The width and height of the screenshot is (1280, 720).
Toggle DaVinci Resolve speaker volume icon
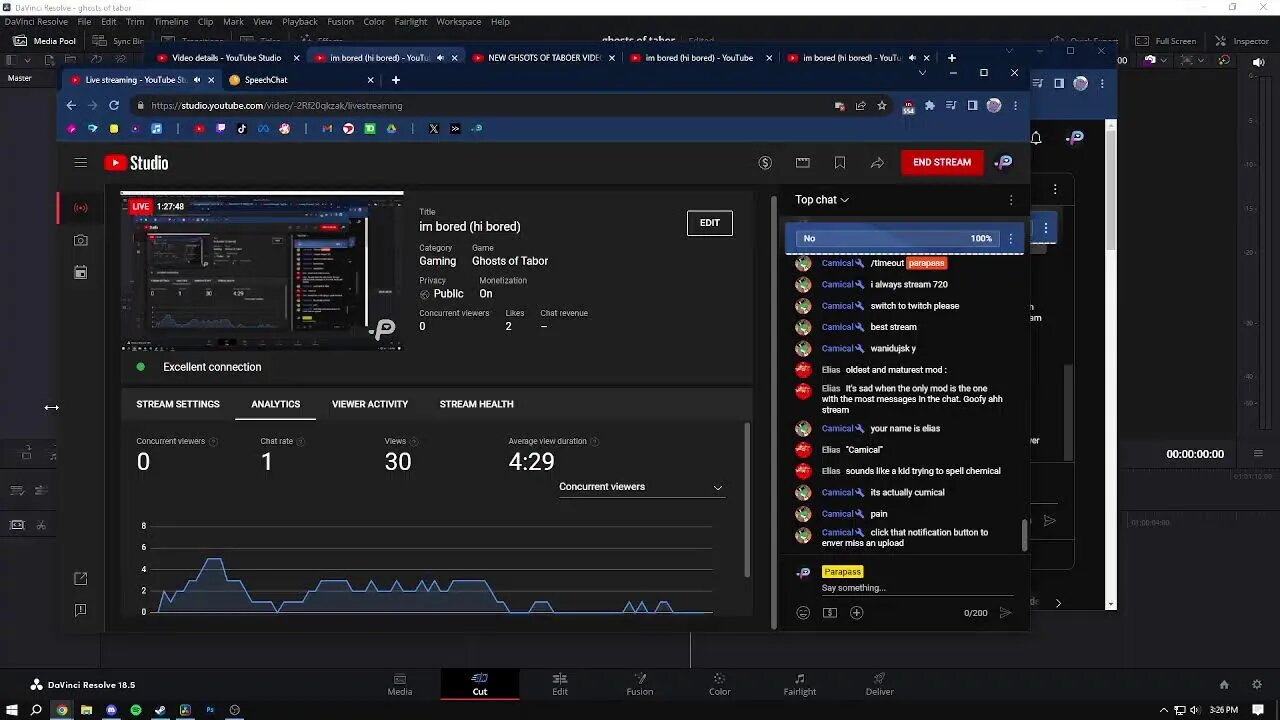click(1258, 62)
